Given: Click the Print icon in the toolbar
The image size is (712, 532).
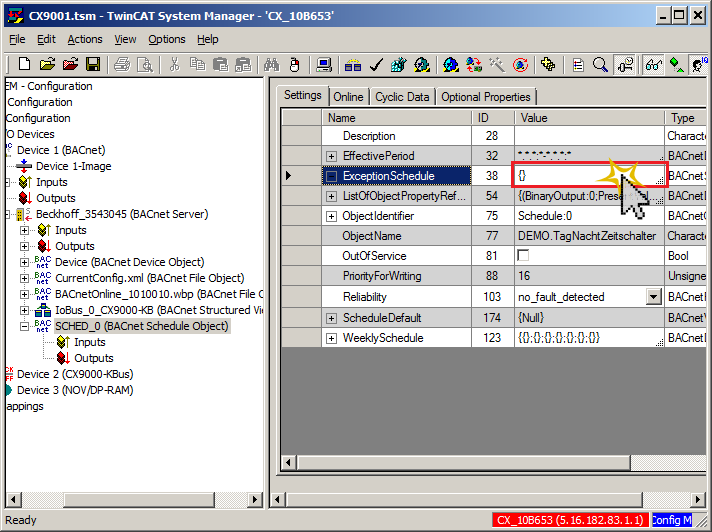Looking at the screenshot, I should coord(122,65).
